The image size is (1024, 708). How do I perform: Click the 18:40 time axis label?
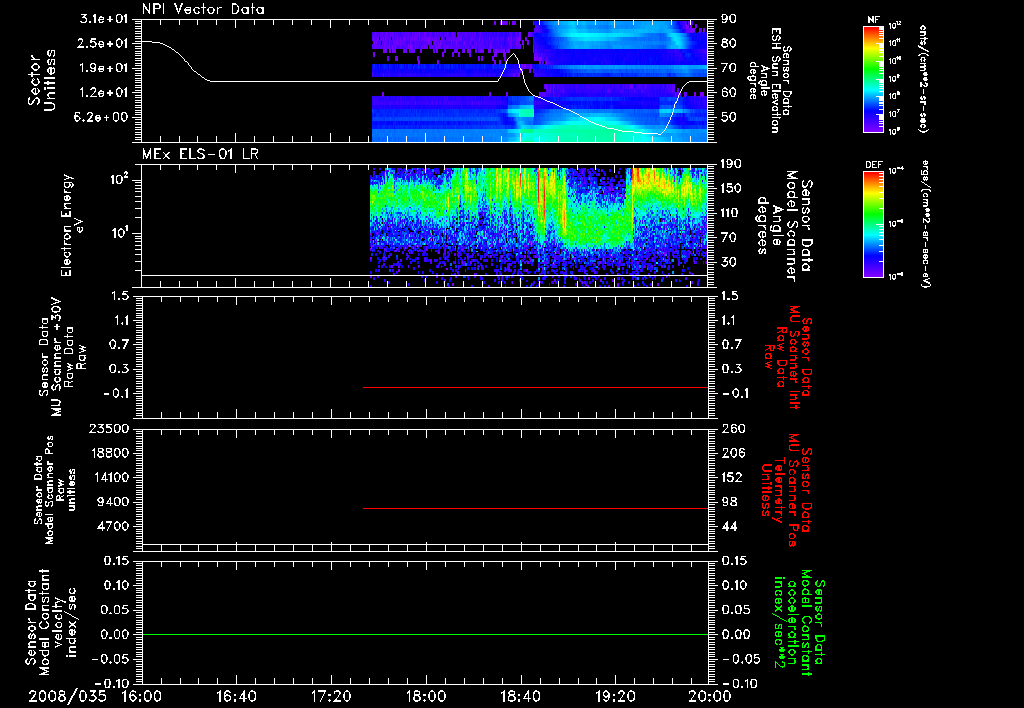point(520,696)
